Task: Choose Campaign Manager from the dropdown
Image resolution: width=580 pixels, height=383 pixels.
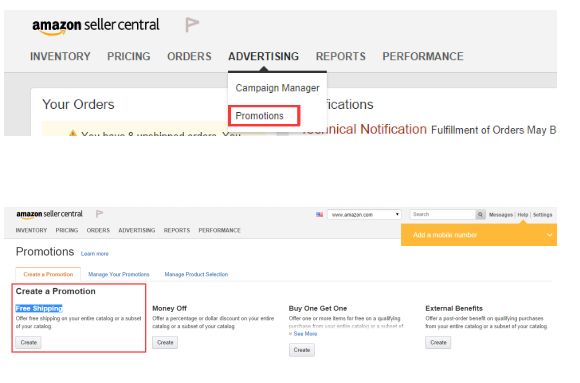Action: [277, 88]
